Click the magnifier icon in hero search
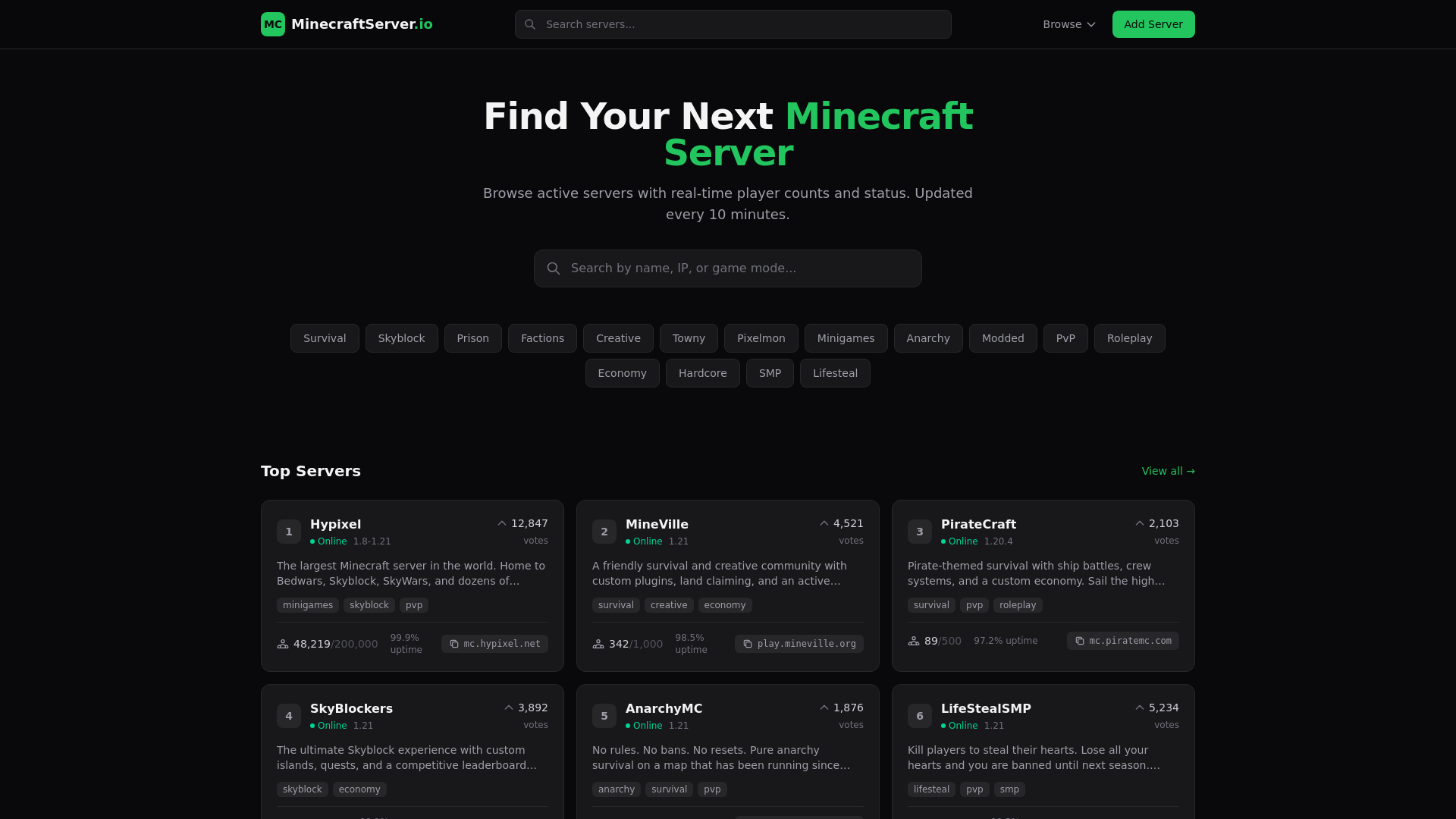The width and height of the screenshot is (1456, 819). point(554,268)
